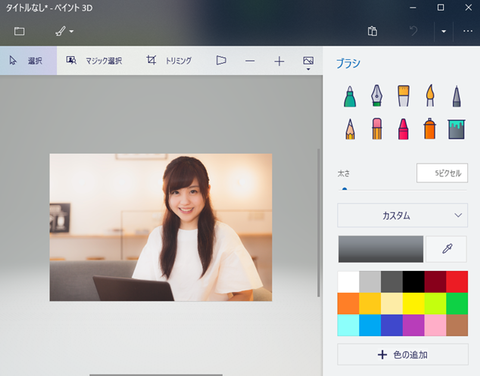Pick the dark gray color swatch

(392, 282)
